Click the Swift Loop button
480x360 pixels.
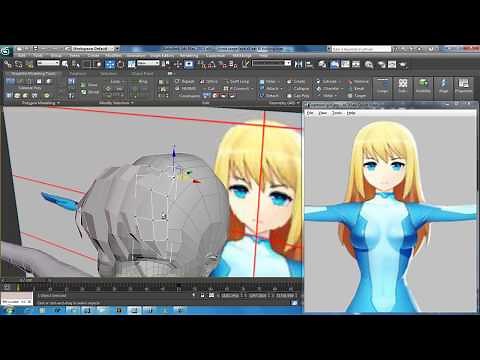[237, 81]
